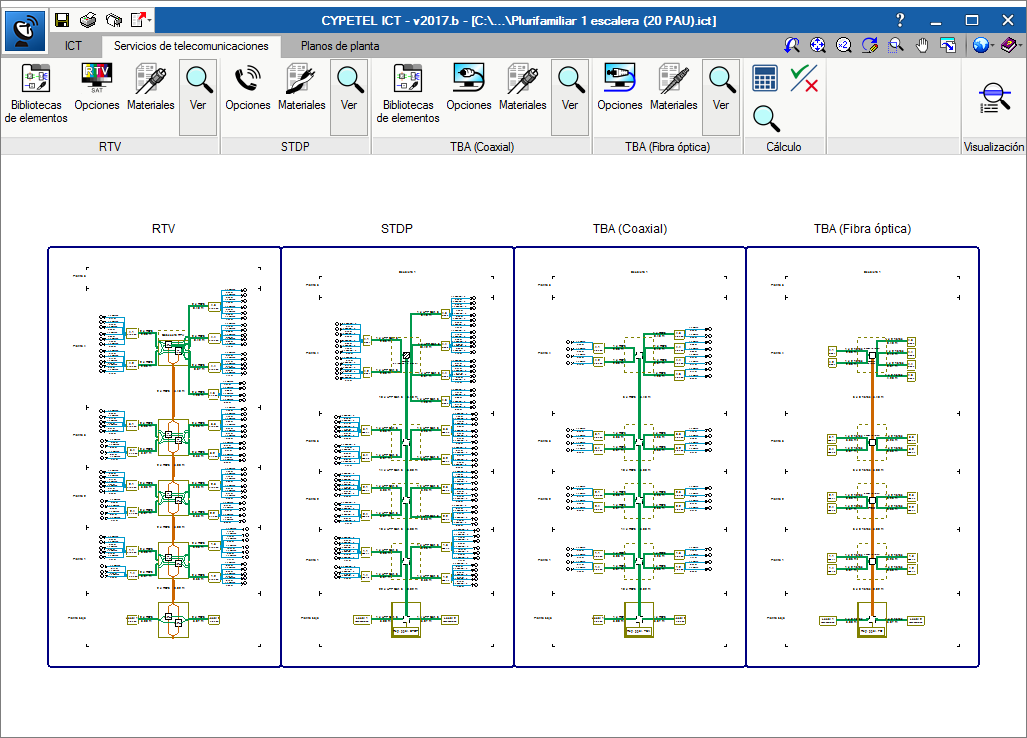Click the x2 zoom icon
This screenshot has height=738, width=1027.
pyautogui.click(x=844, y=45)
